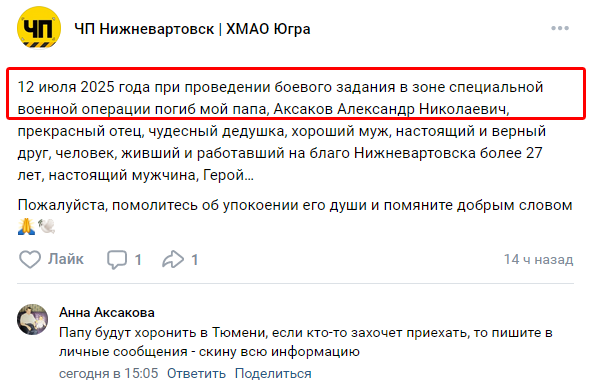Click the yellow ЧП group avatar
This screenshot has height=389, width=590.
[39, 28]
